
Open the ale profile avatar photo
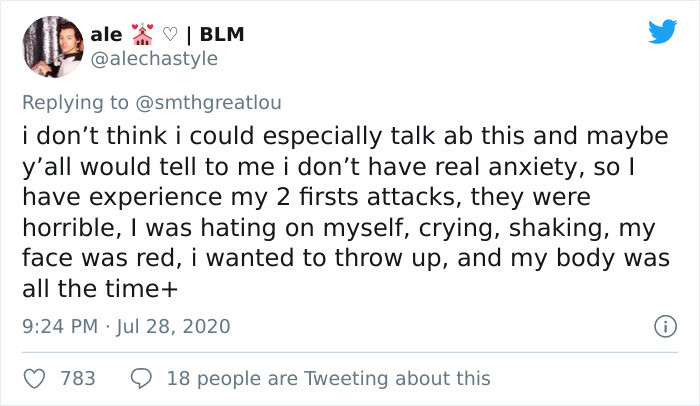pyautogui.click(x=53, y=47)
